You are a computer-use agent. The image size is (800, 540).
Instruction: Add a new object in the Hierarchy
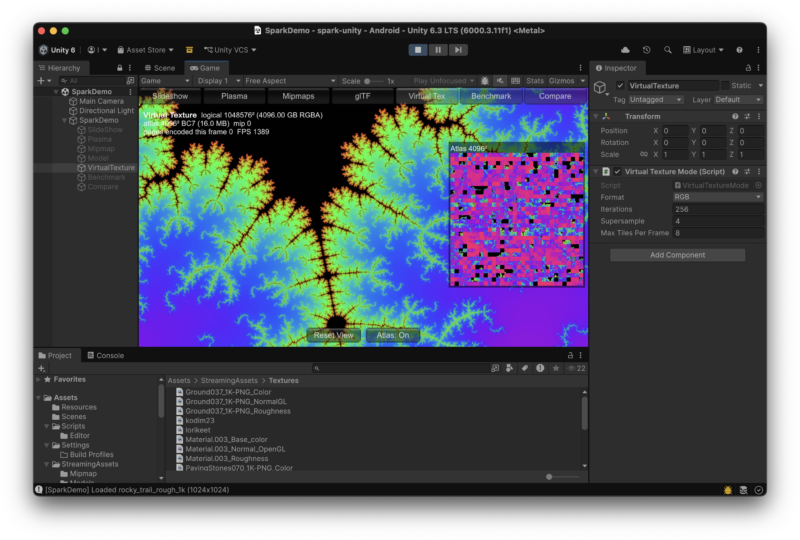(x=44, y=81)
